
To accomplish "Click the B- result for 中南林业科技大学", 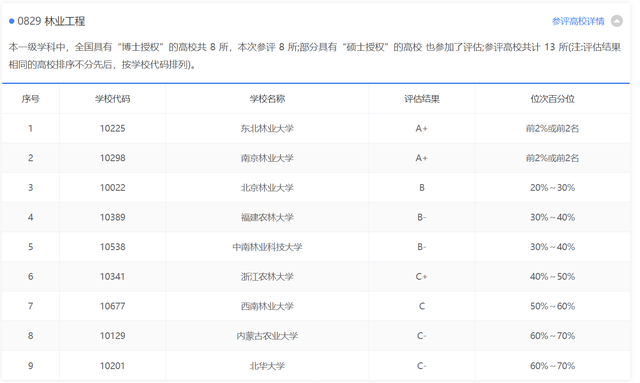I will point(422,247).
